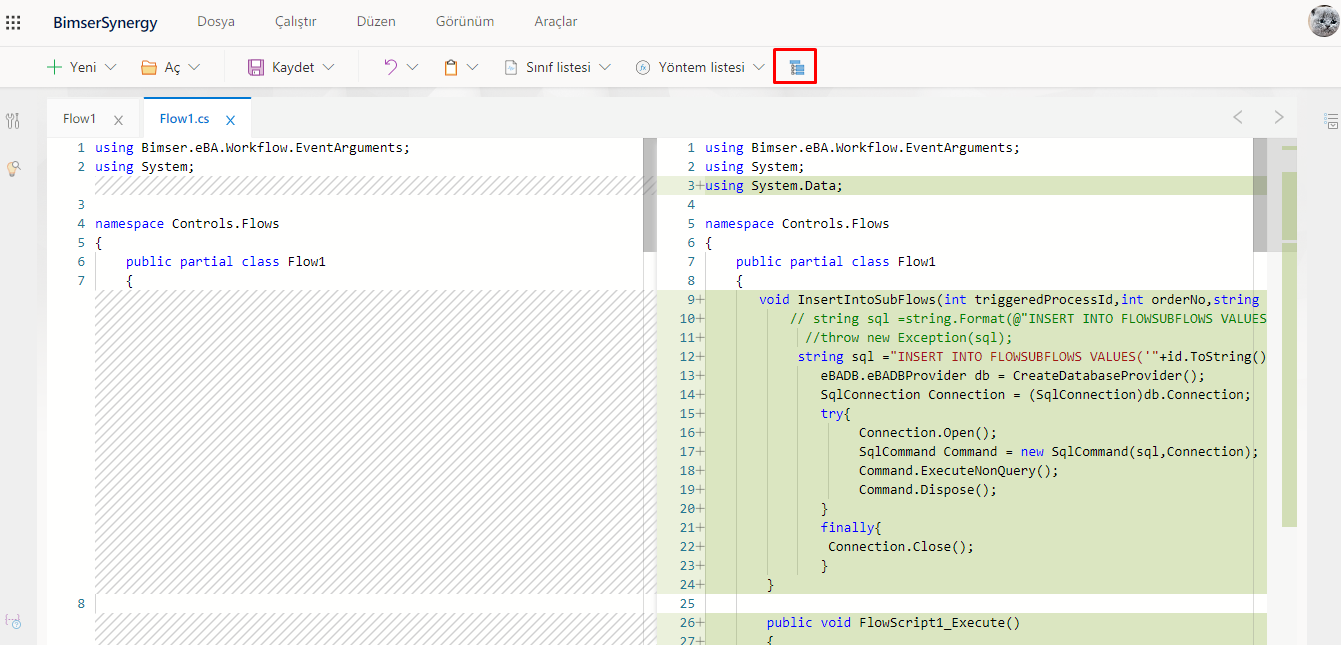The height and width of the screenshot is (645, 1341).
Task: Click the tools icon in left sidebar
Action: click(13, 121)
